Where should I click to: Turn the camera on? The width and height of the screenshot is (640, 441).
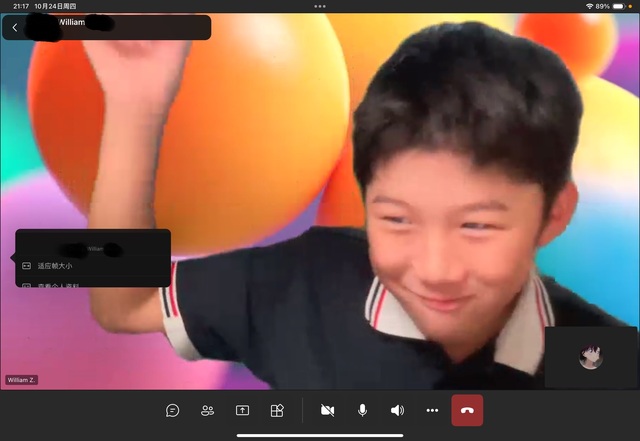(x=327, y=410)
